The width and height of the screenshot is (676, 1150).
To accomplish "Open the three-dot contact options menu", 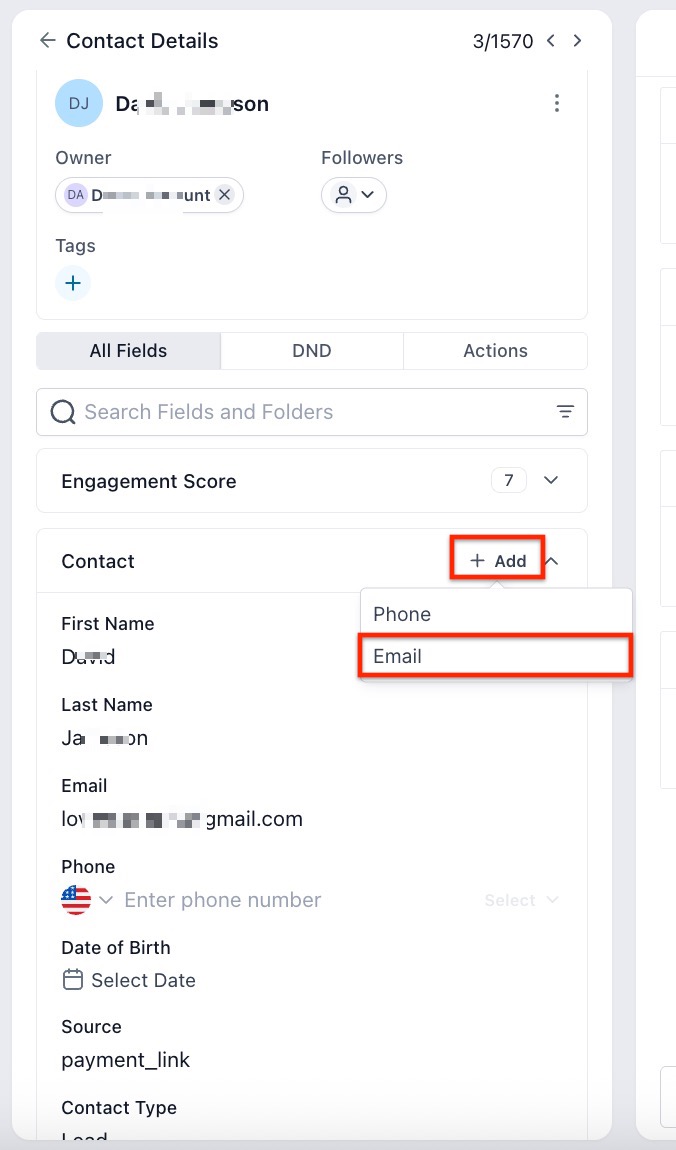I will pos(557,103).
